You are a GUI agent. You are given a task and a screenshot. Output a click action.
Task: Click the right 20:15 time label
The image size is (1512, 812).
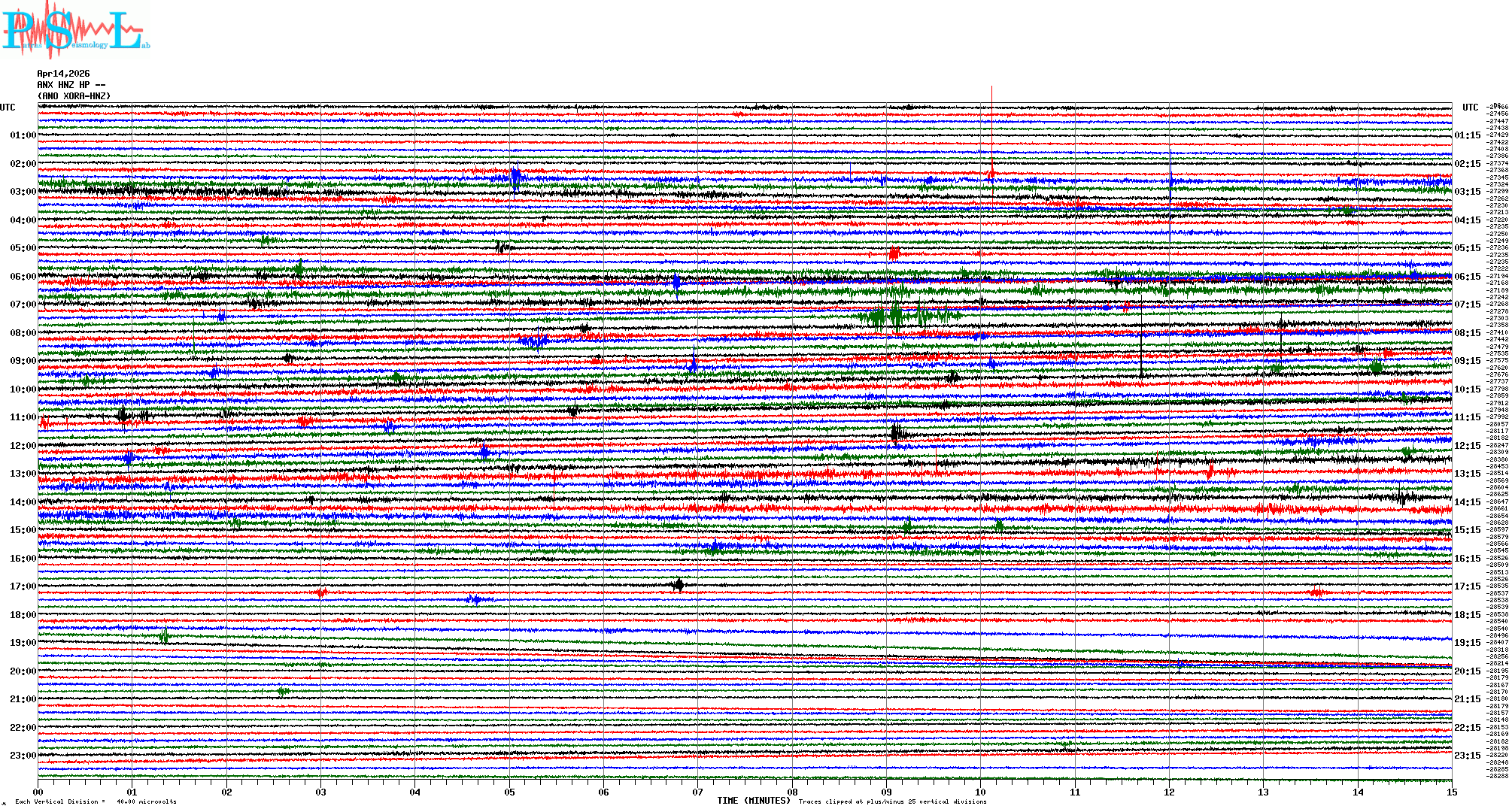point(1467,671)
